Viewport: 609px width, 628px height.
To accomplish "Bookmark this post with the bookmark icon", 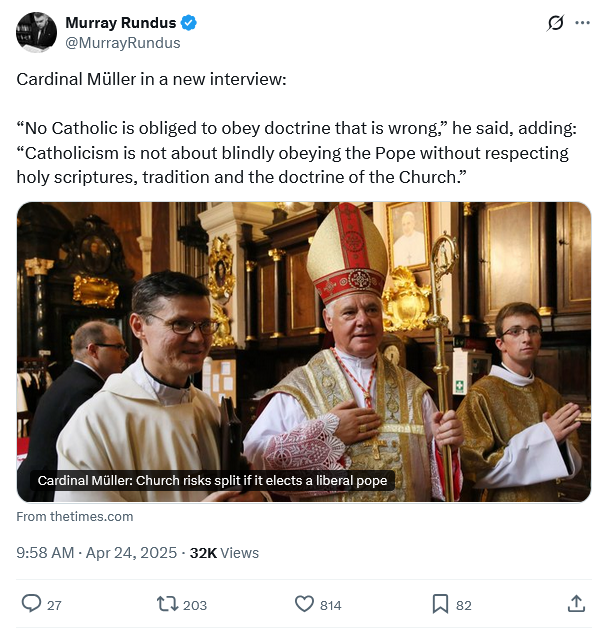I will click(x=440, y=604).
